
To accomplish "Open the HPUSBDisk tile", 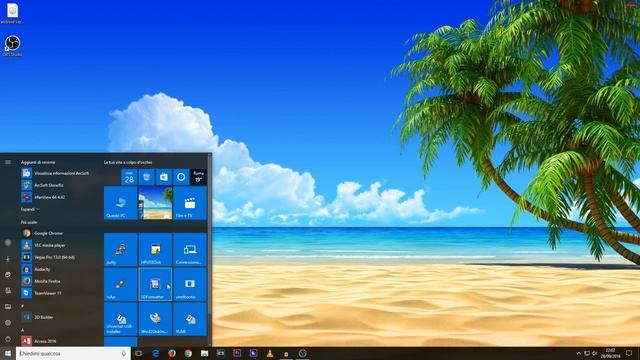I will click(155, 250).
